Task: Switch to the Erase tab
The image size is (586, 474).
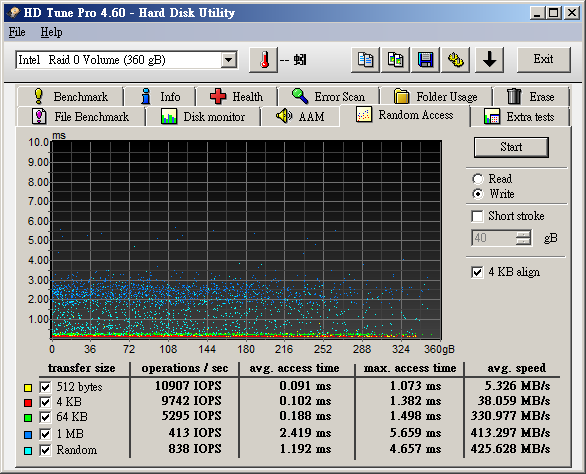Action: click(531, 96)
